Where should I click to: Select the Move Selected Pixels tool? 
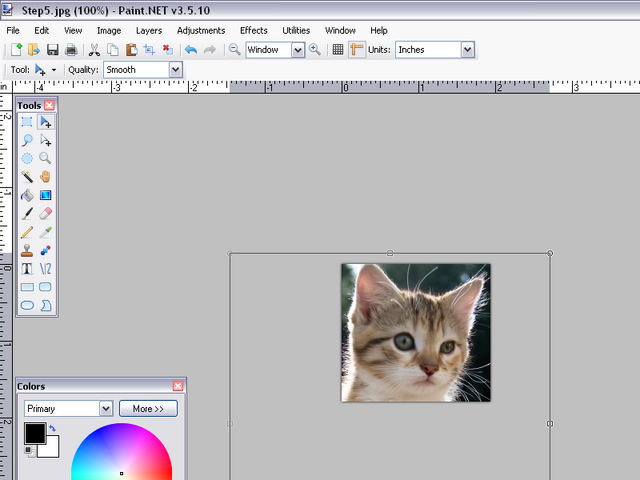coord(45,122)
